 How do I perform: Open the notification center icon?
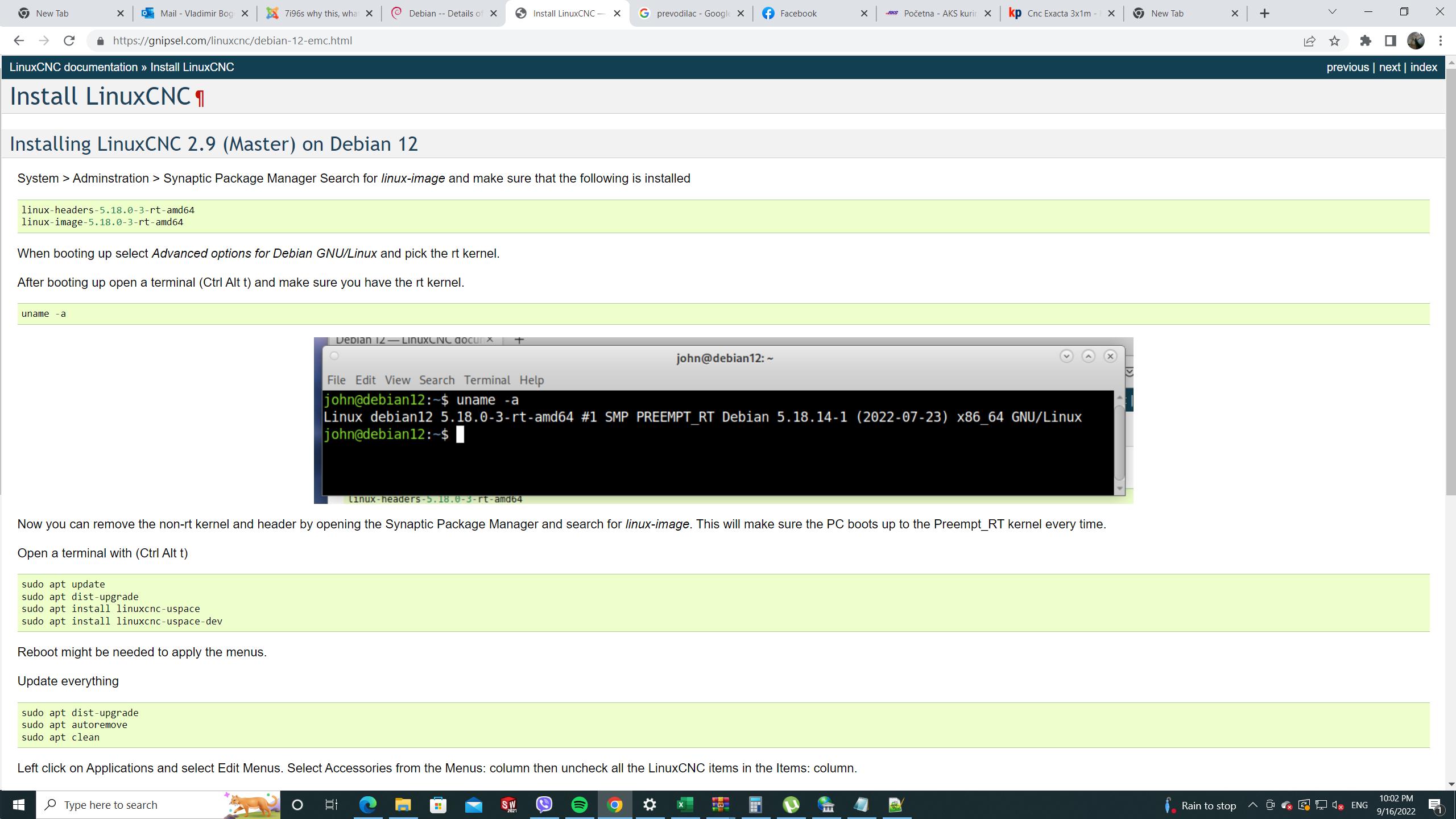point(1436,805)
